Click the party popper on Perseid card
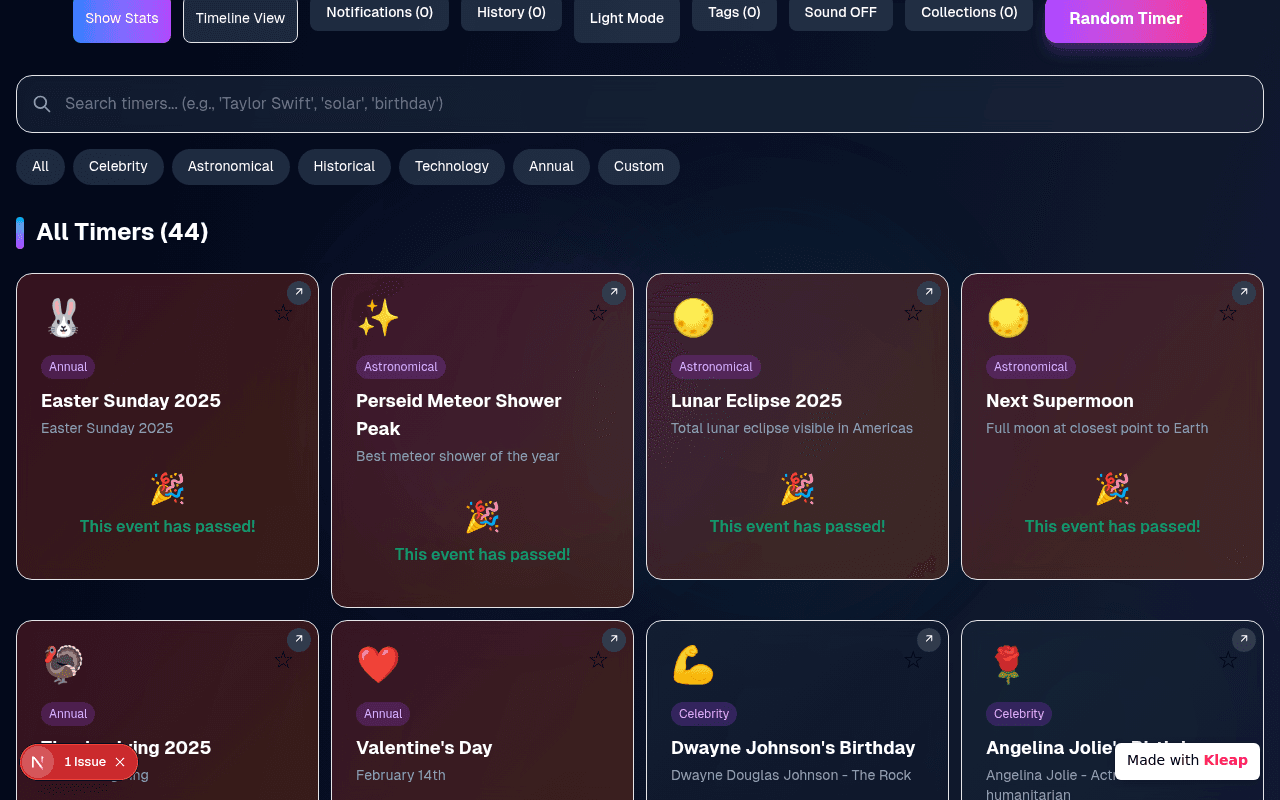Image resolution: width=1280 pixels, height=800 pixels. [x=482, y=517]
